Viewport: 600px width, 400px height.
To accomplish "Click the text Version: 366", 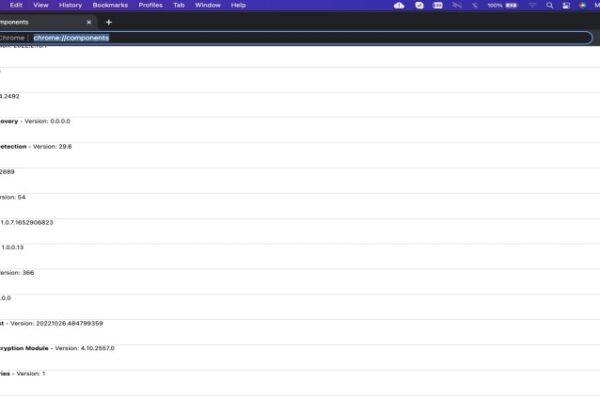I will pos(17,273).
